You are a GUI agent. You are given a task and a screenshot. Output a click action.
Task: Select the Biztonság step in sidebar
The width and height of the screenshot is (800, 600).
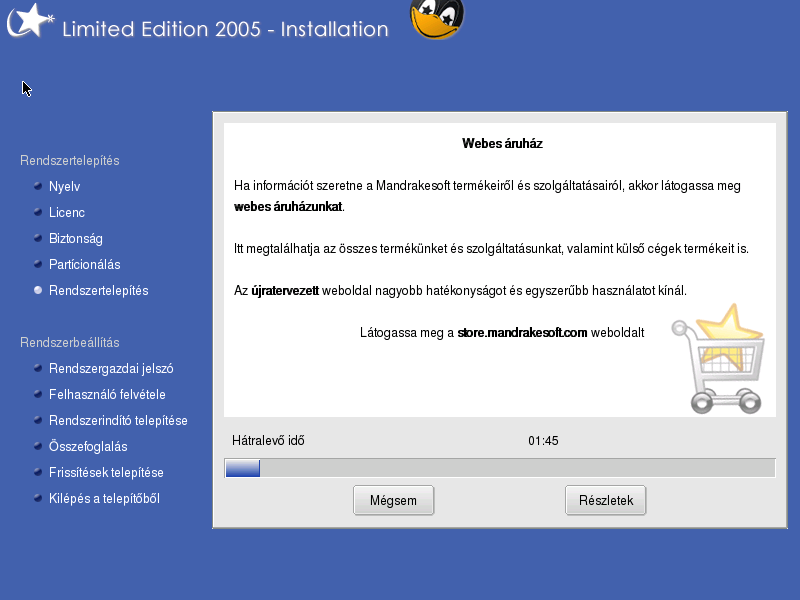[76, 238]
